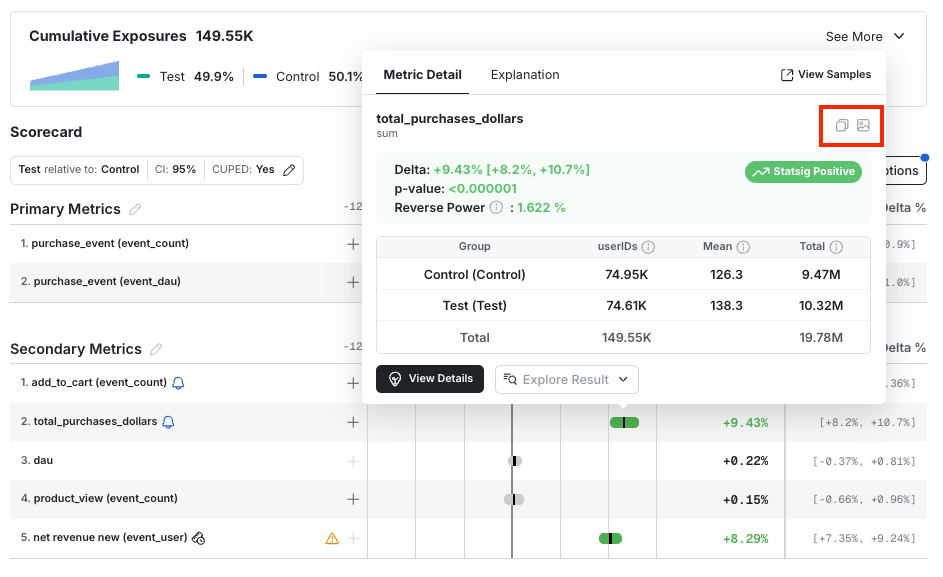Open the See More dropdown
Image resolution: width=943 pixels, height=577 pixels.
click(865, 37)
